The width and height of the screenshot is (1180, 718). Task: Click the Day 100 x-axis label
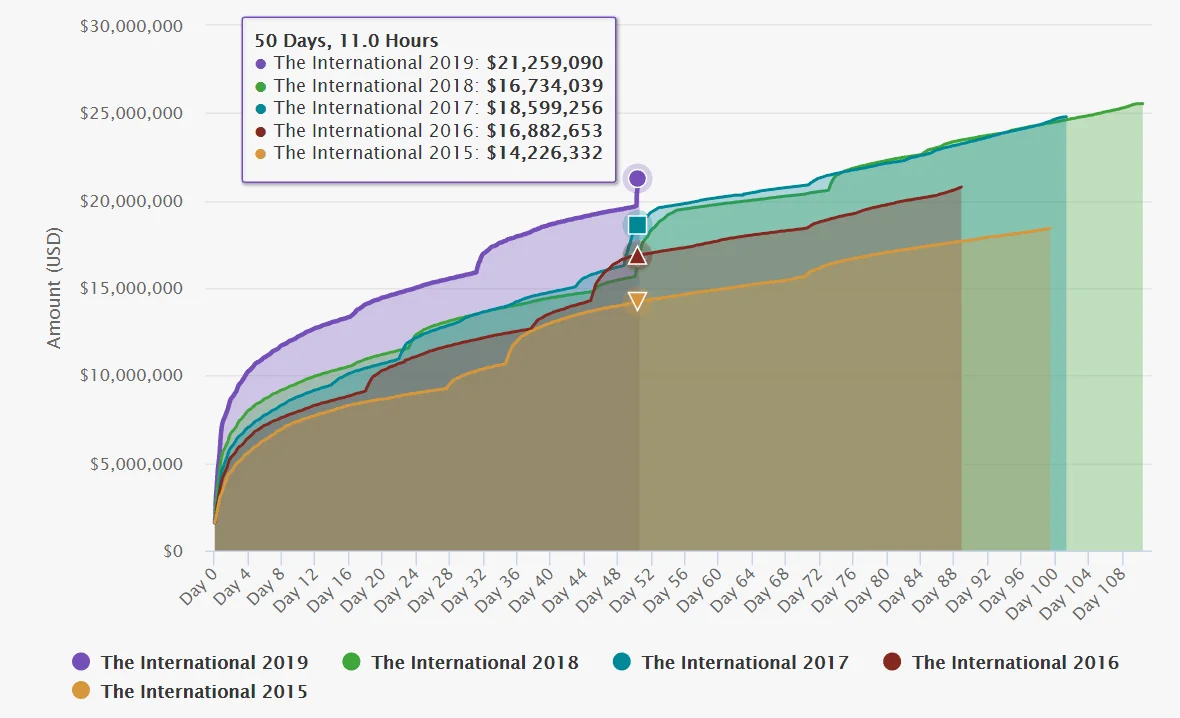(1032, 593)
